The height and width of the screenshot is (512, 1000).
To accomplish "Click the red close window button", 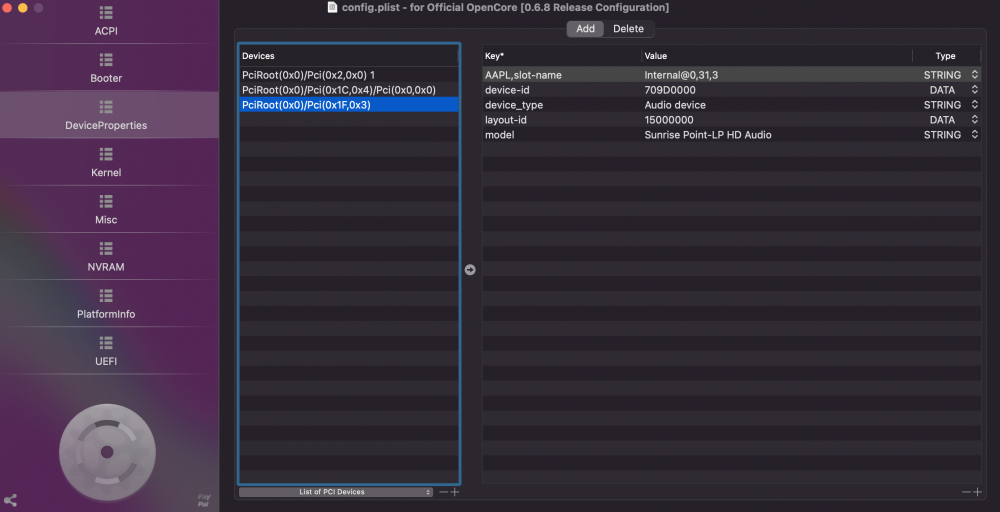I will point(7,8).
